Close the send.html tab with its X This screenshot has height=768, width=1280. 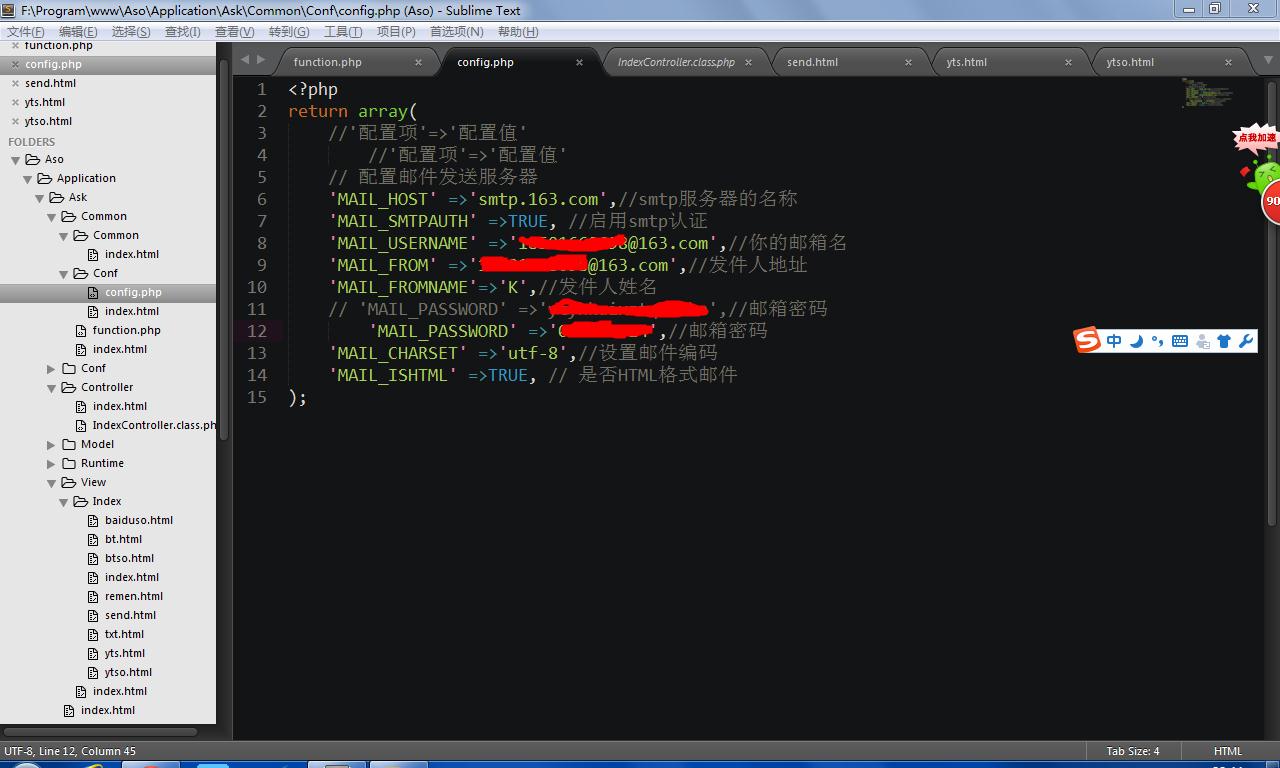point(908,62)
